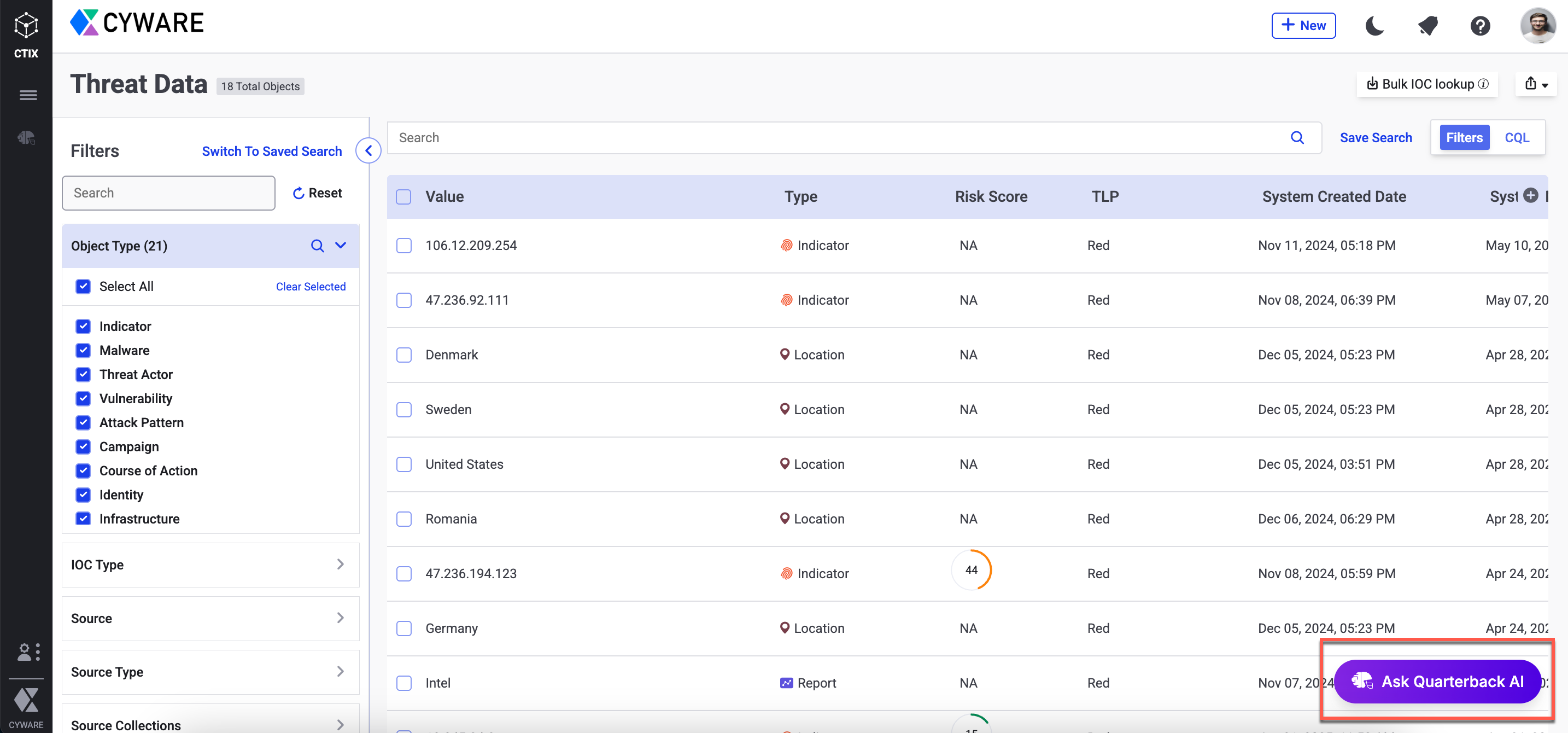Uncheck the Malware object type
Screen dimensions: 1568x733
[x=84, y=351]
